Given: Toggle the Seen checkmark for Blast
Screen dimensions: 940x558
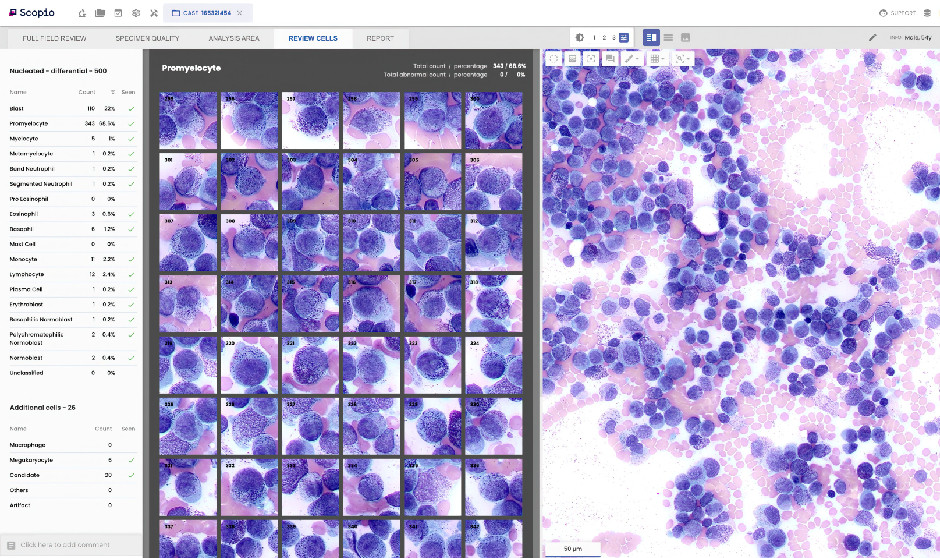Looking at the screenshot, I should pyautogui.click(x=131, y=108).
